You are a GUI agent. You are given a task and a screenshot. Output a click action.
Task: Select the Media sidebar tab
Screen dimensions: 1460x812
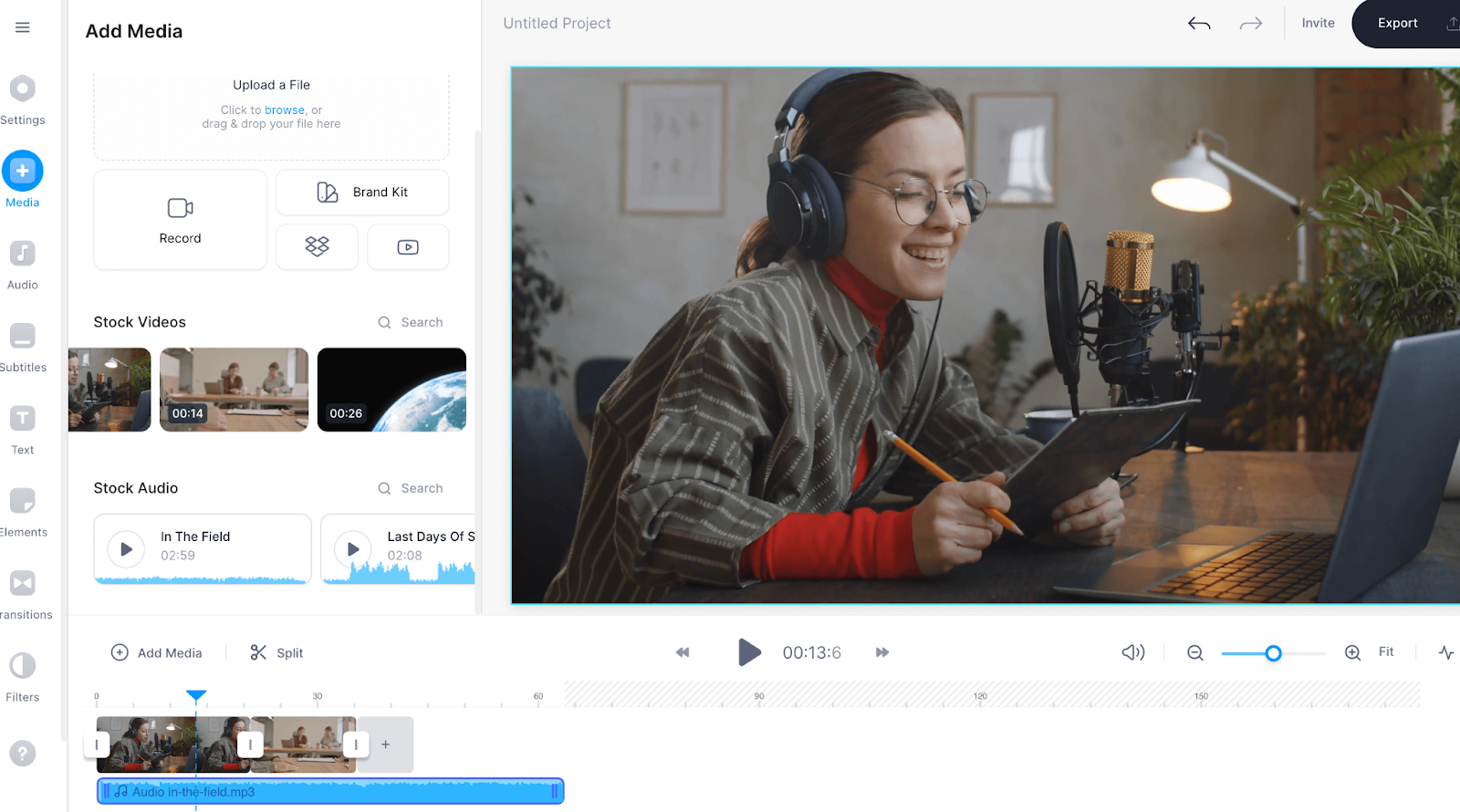click(x=23, y=180)
